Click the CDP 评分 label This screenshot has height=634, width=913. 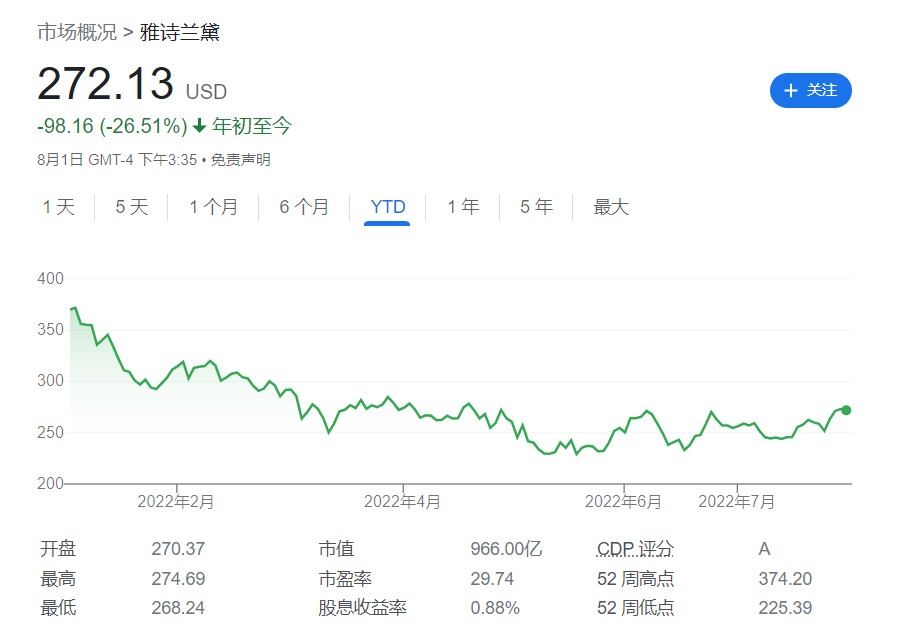635,549
